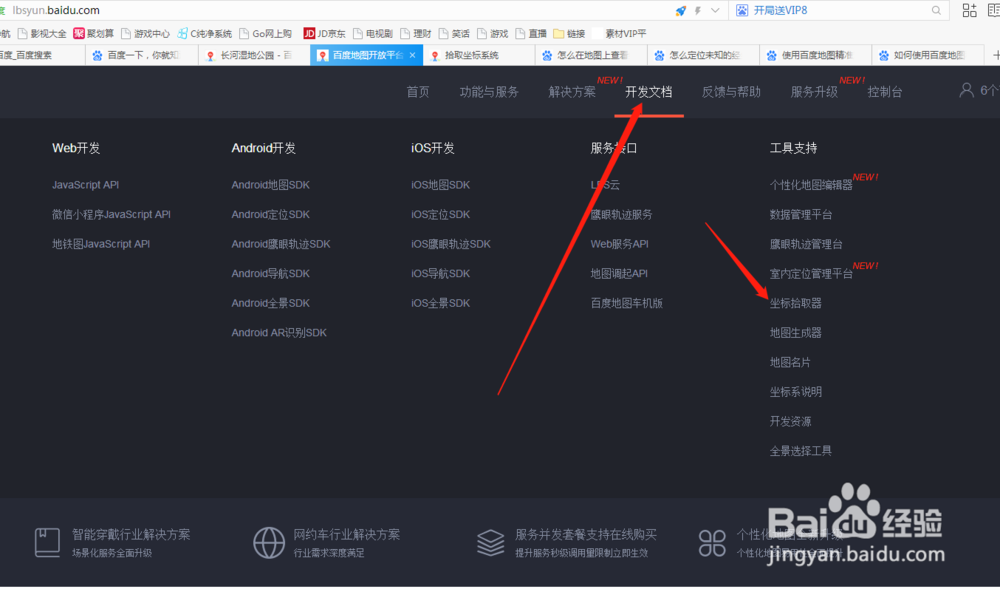Open iOS全景SDK link

coord(441,303)
